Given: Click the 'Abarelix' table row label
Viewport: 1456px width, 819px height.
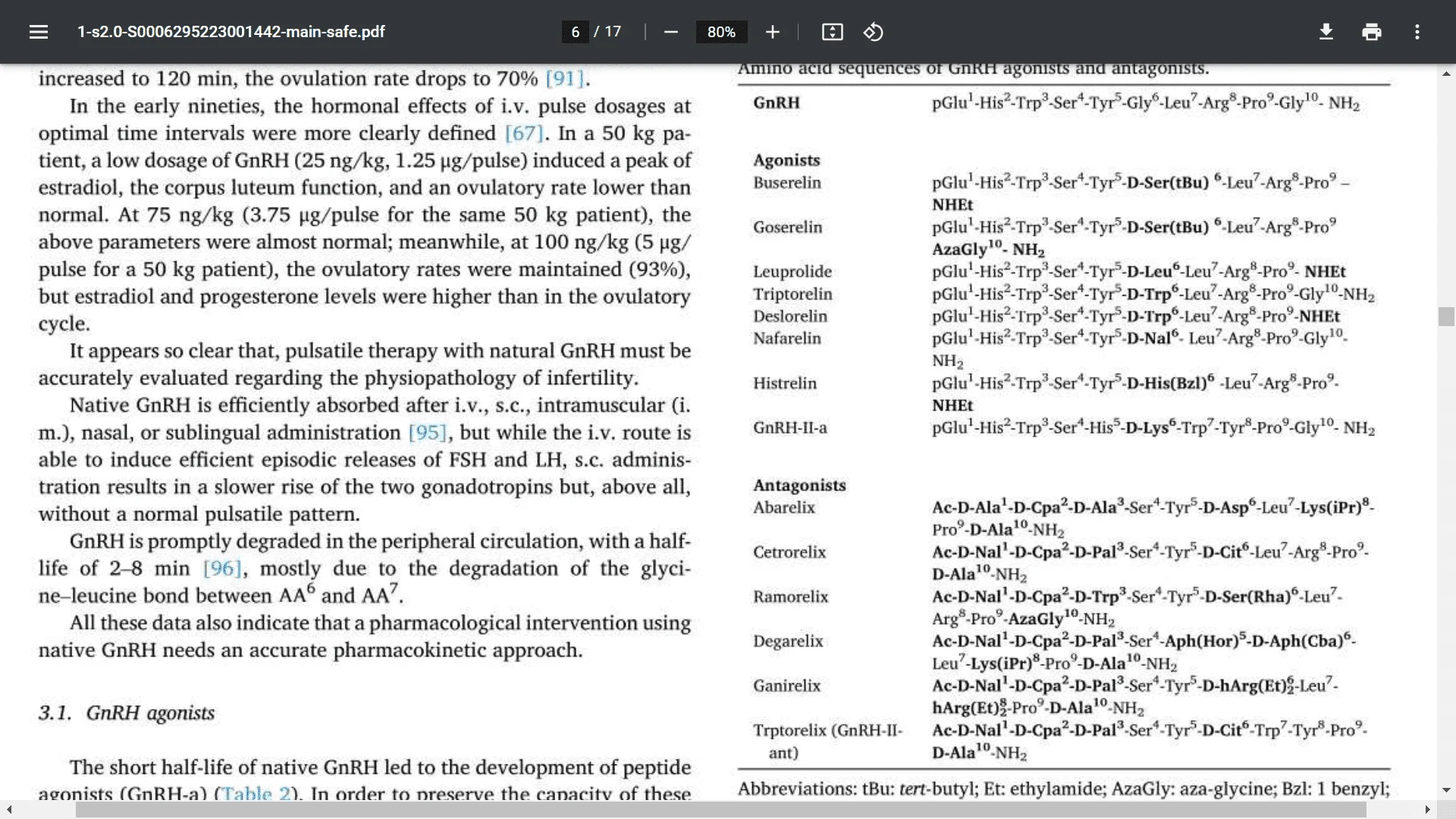Looking at the screenshot, I should pyautogui.click(x=784, y=507).
